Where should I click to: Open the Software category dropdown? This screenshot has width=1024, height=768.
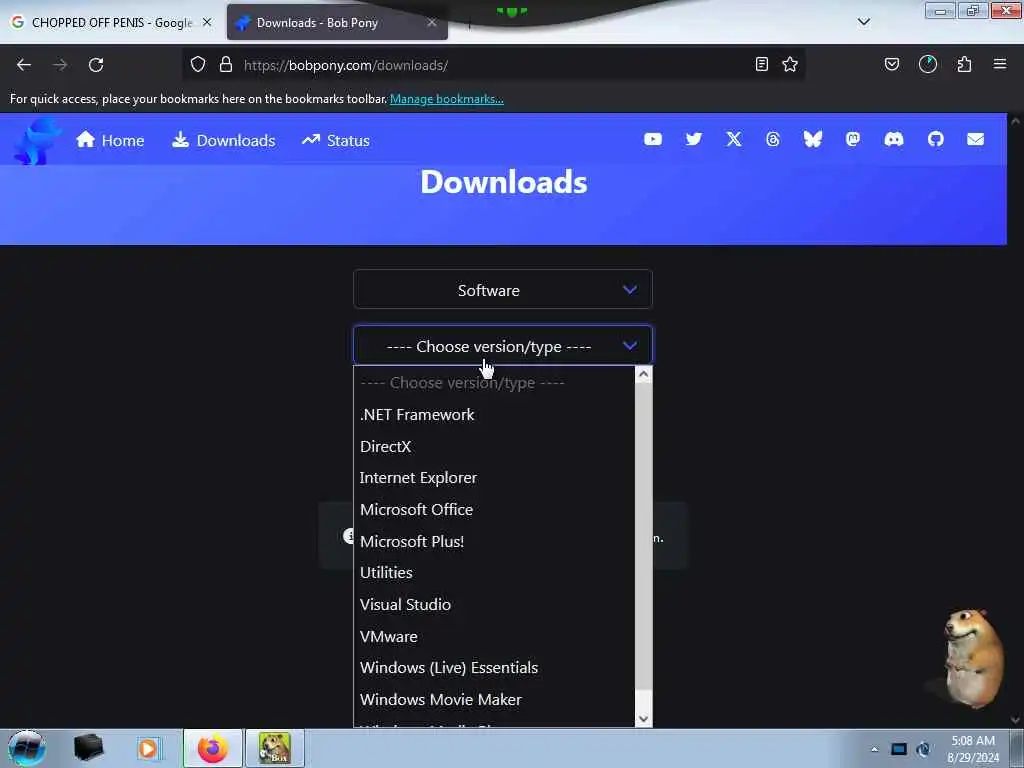[503, 289]
